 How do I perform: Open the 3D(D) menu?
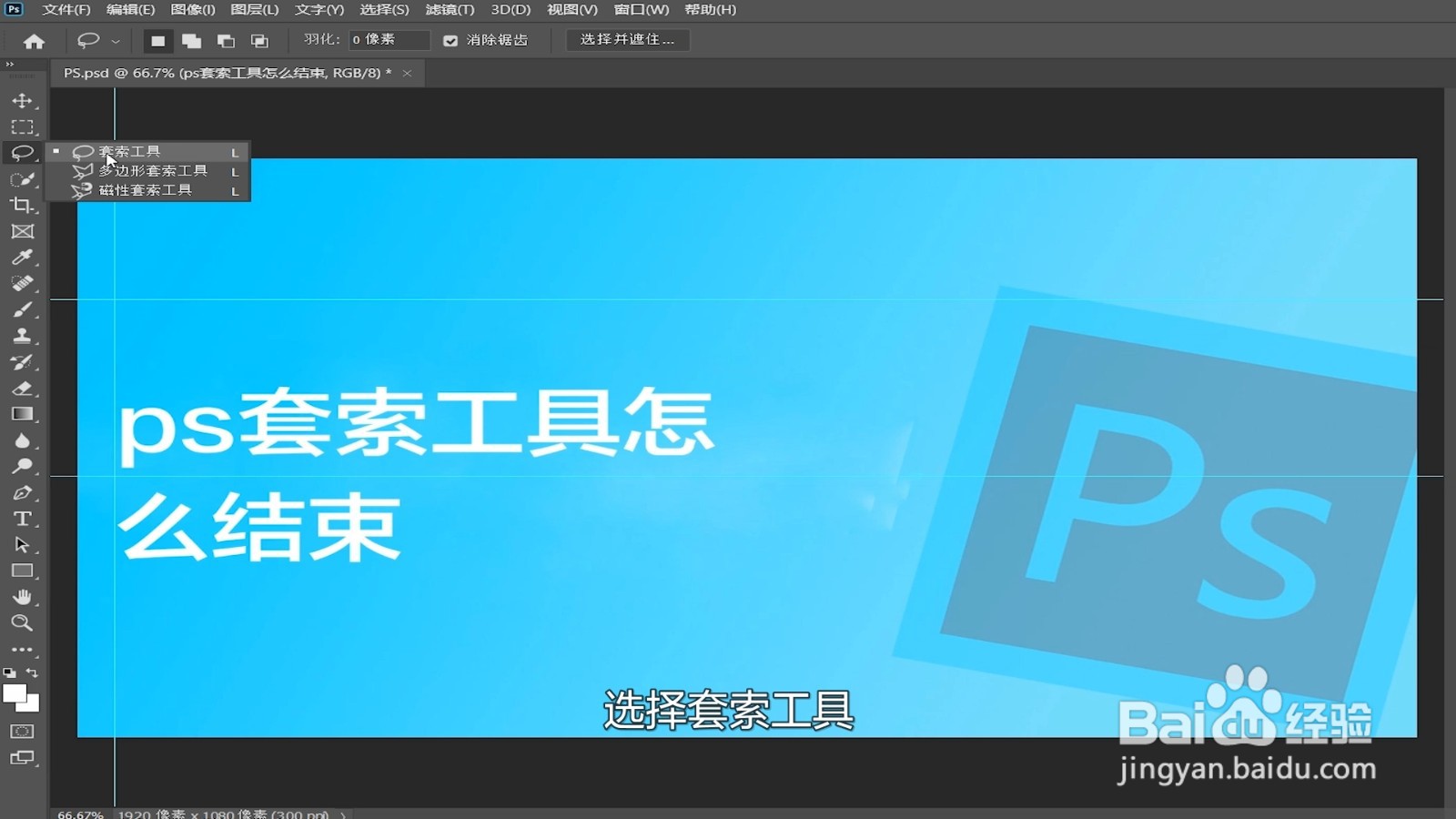[x=511, y=10]
